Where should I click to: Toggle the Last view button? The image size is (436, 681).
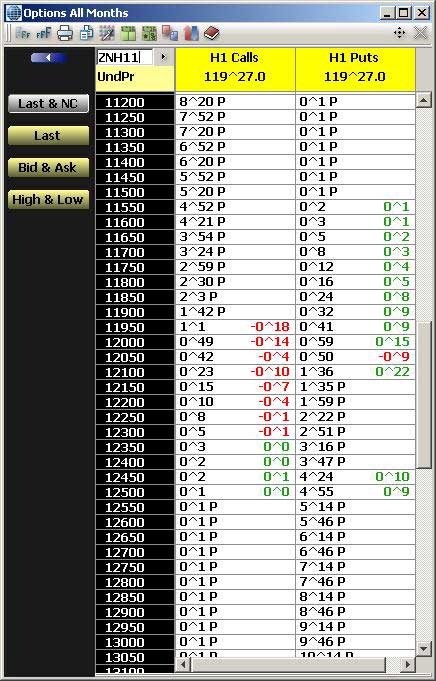tap(48, 136)
